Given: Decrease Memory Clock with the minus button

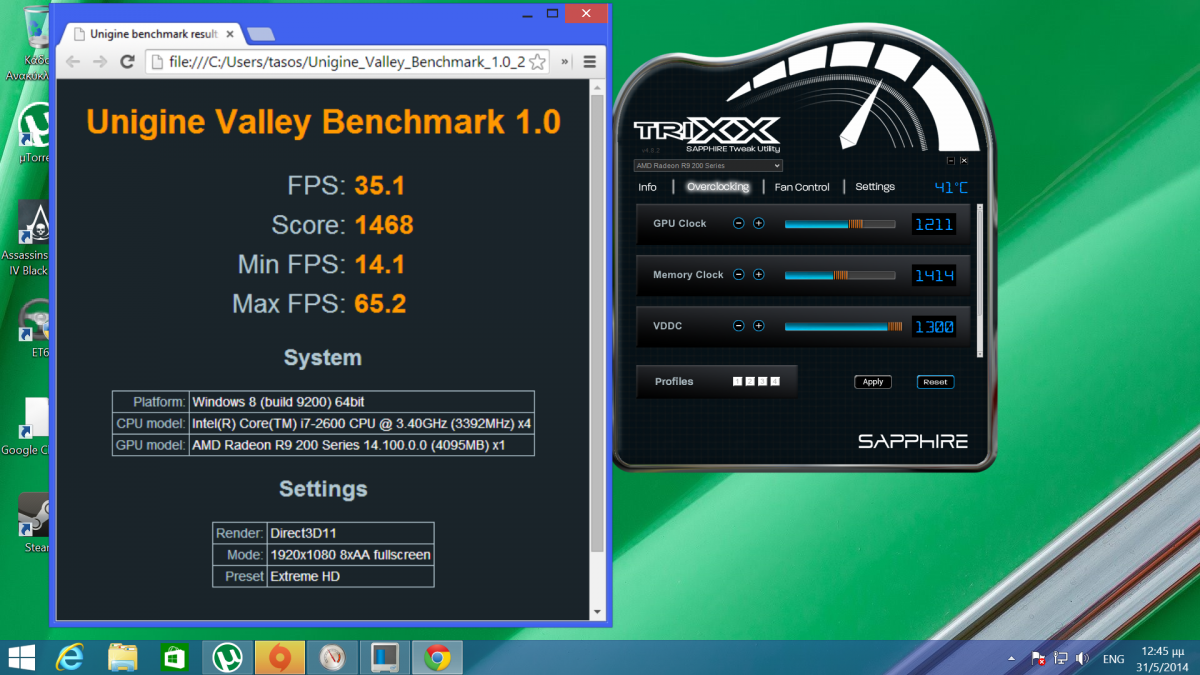Looking at the screenshot, I should pyautogui.click(x=739, y=274).
